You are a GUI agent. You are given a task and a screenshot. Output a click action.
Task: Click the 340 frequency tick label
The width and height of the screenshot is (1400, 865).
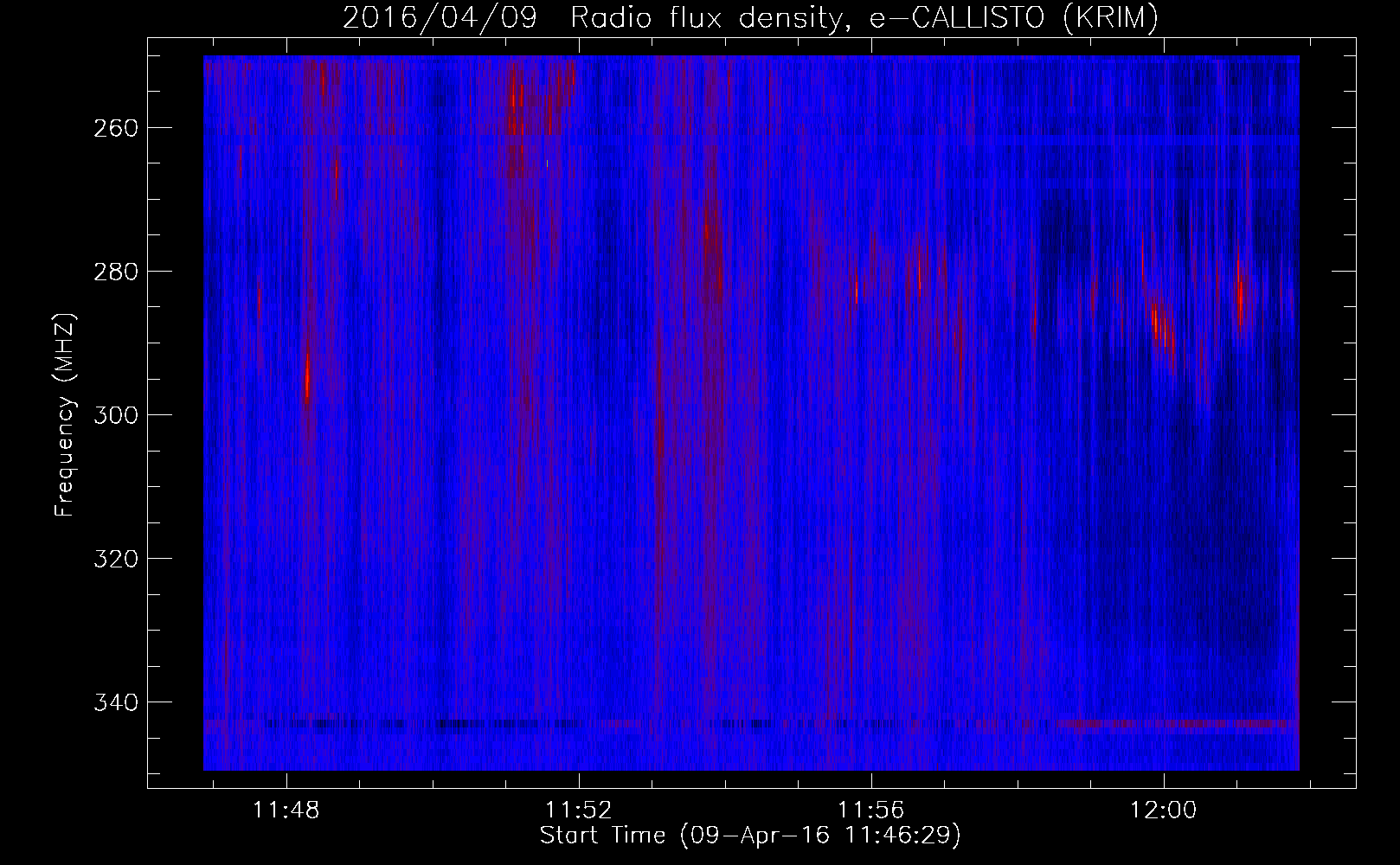(115, 702)
